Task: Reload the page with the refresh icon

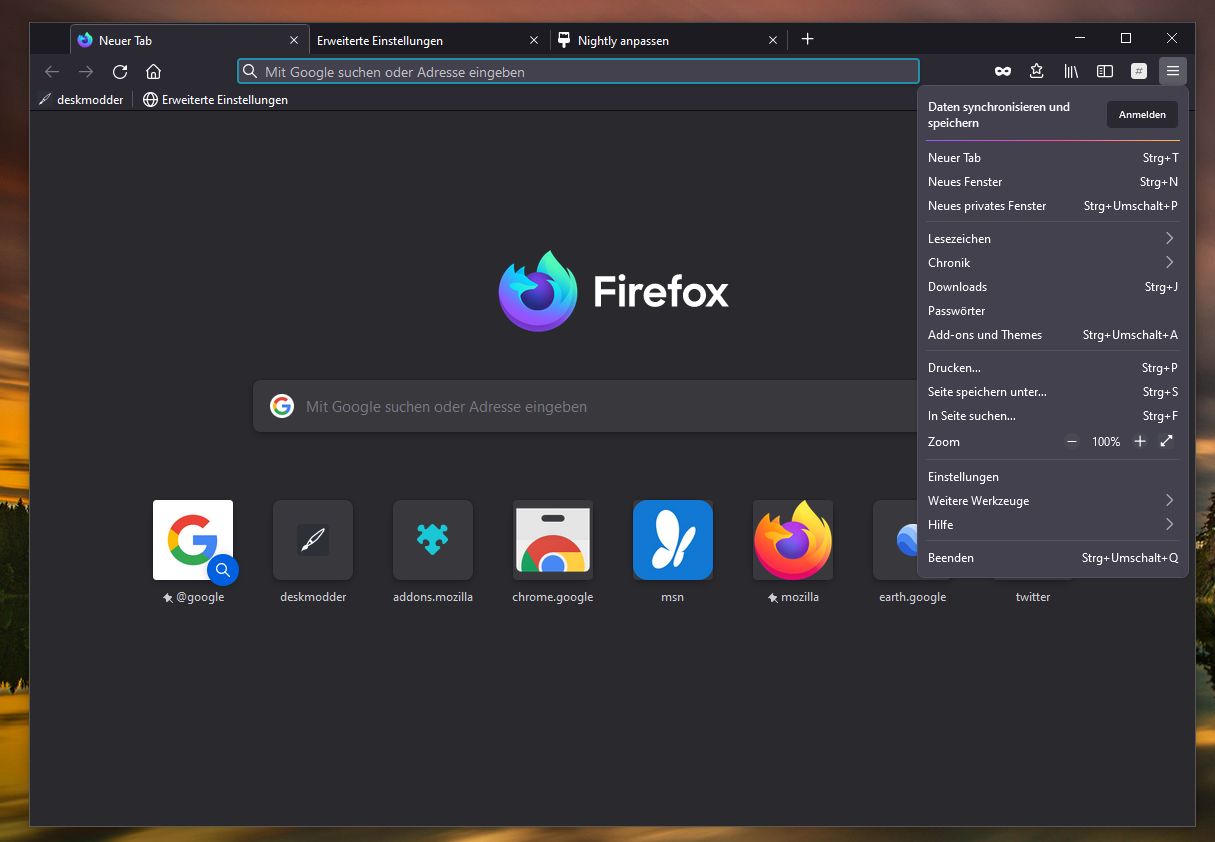Action: (x=120, y=71)
